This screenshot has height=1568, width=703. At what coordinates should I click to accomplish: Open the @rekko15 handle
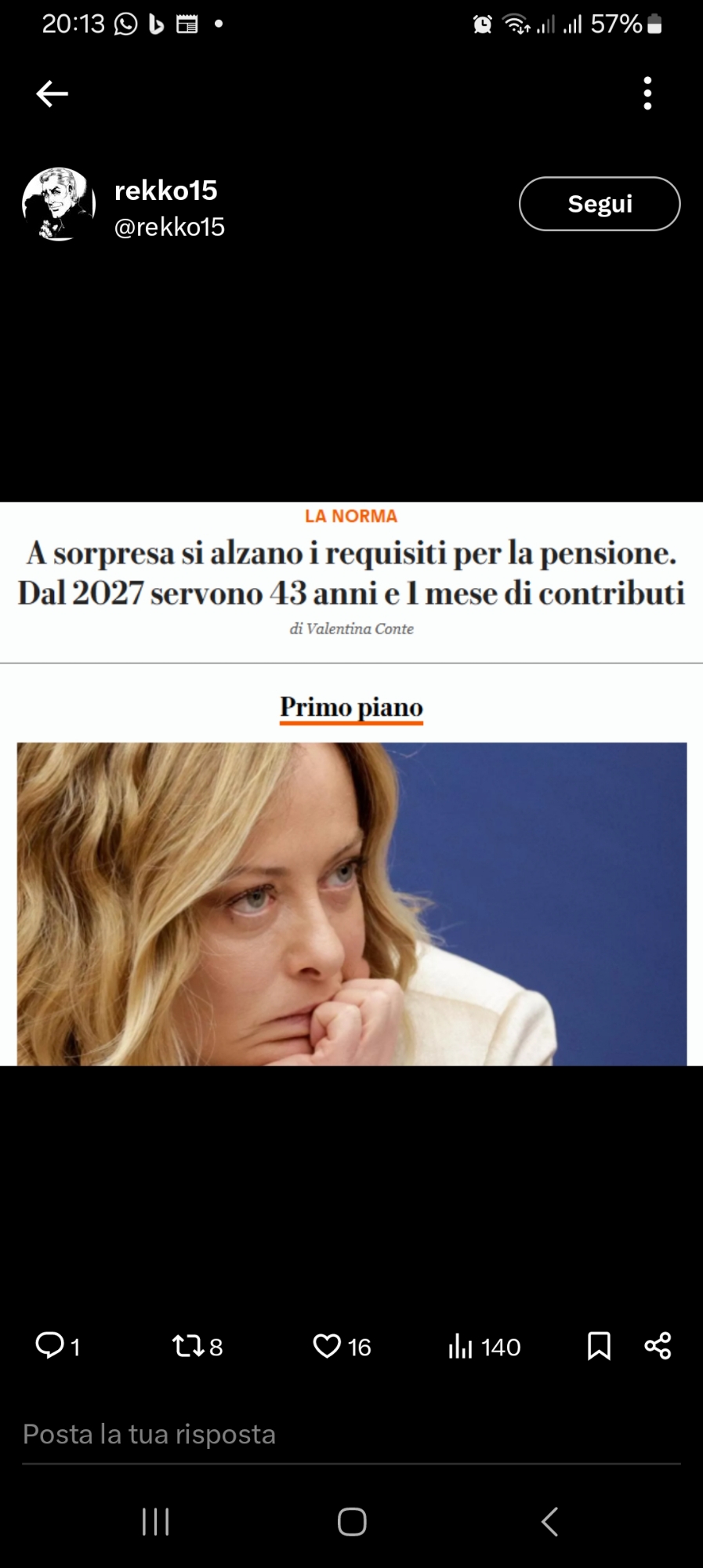[169, 227]
